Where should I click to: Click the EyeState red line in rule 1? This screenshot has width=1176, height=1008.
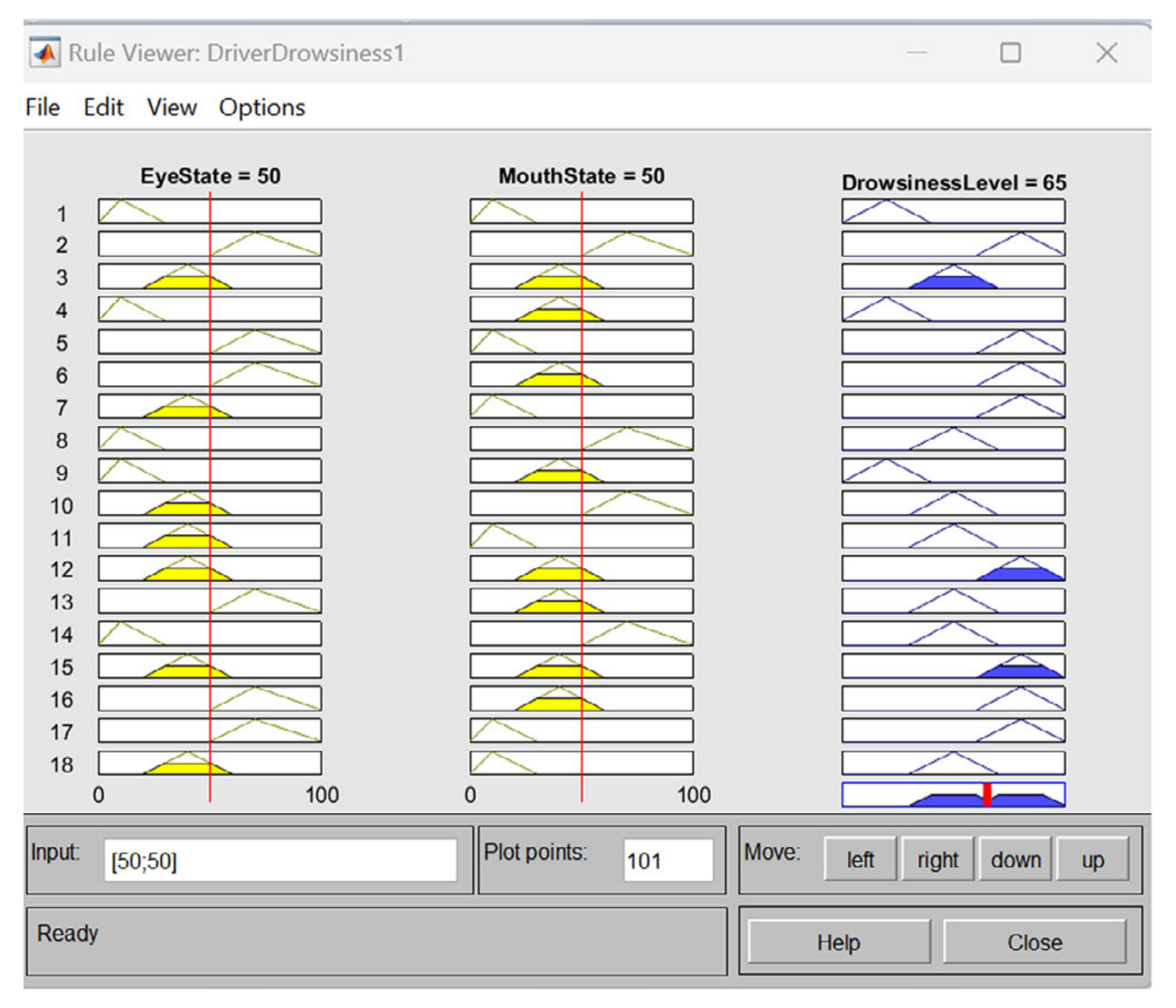[x=210, y=211]
